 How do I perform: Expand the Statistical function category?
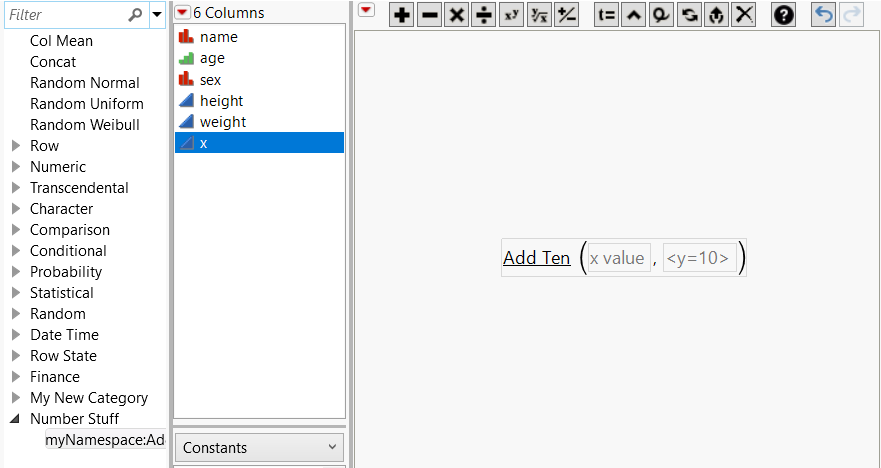16,293
